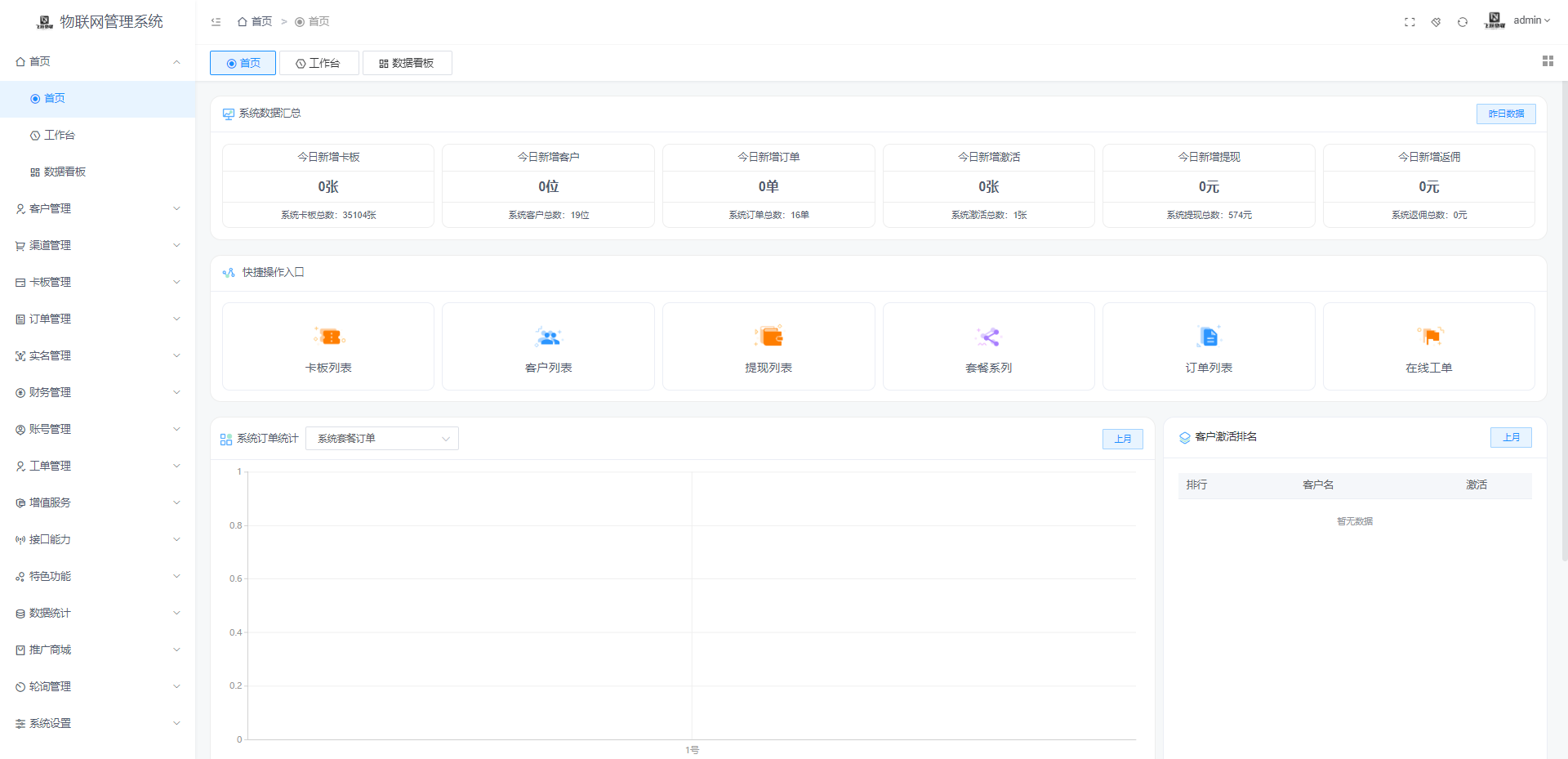Open 客户列表 shortcut icon
This screenshot has height=759, width=1568.
coord(548,337)
